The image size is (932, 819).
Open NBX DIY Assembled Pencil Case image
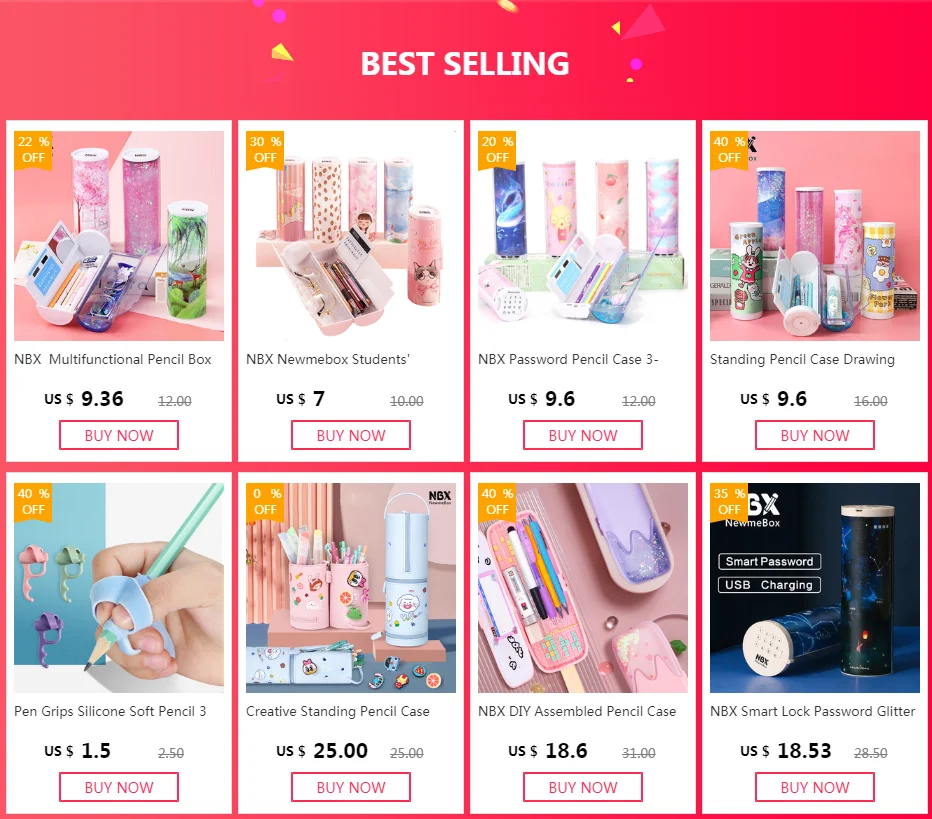[x=583, y=588]
